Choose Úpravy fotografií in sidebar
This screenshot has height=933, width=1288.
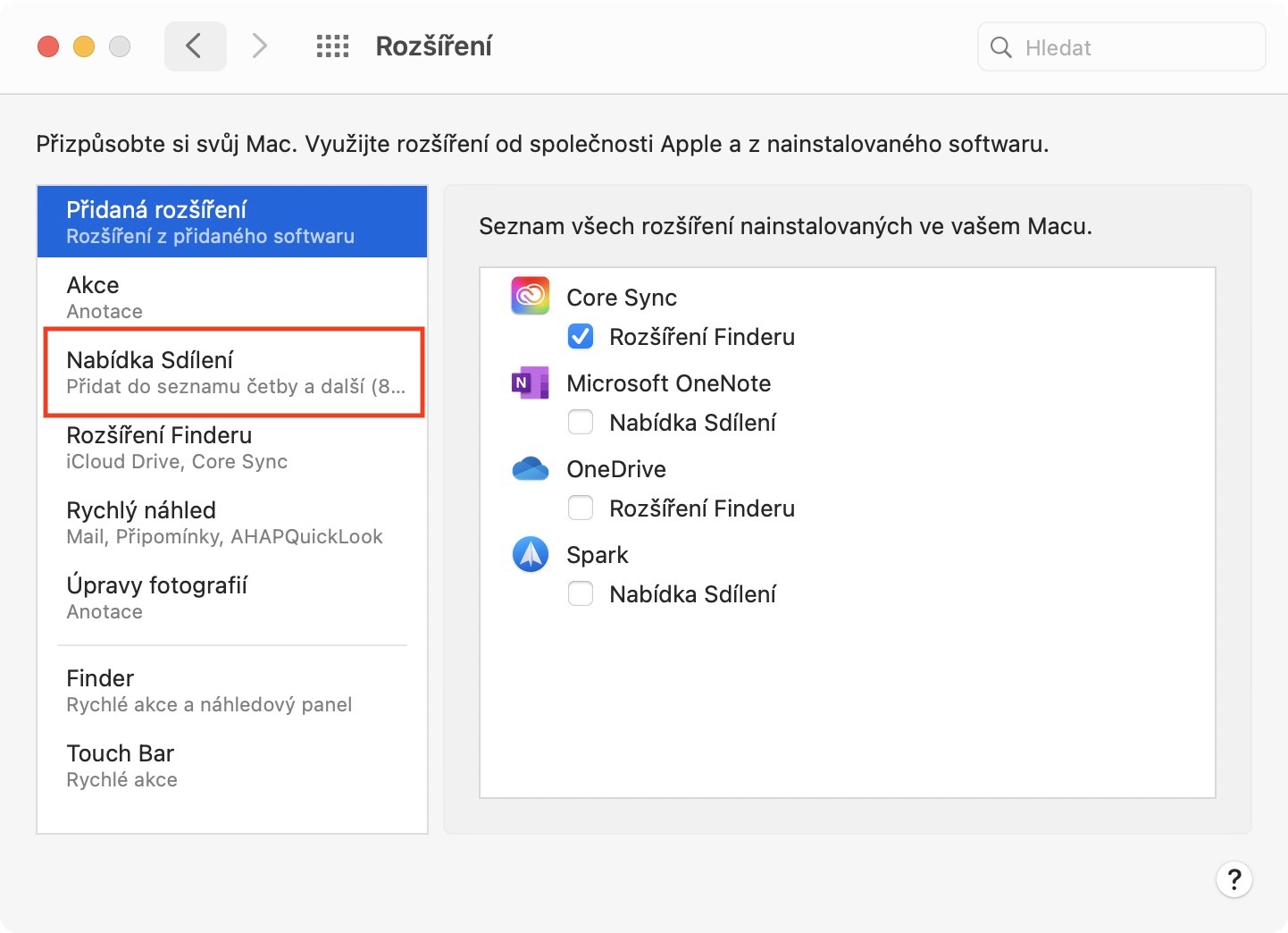coord(232,597)
